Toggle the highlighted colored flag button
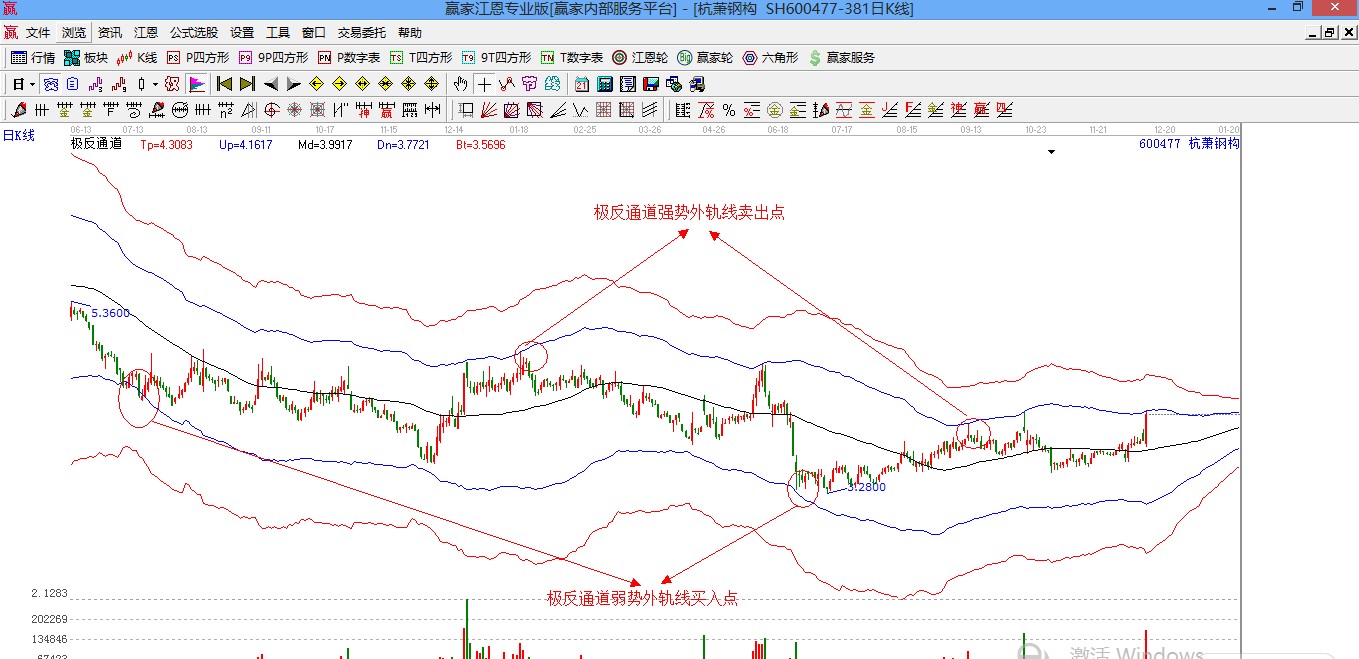Screen dimensions: 1359x659 pos(197,84)
